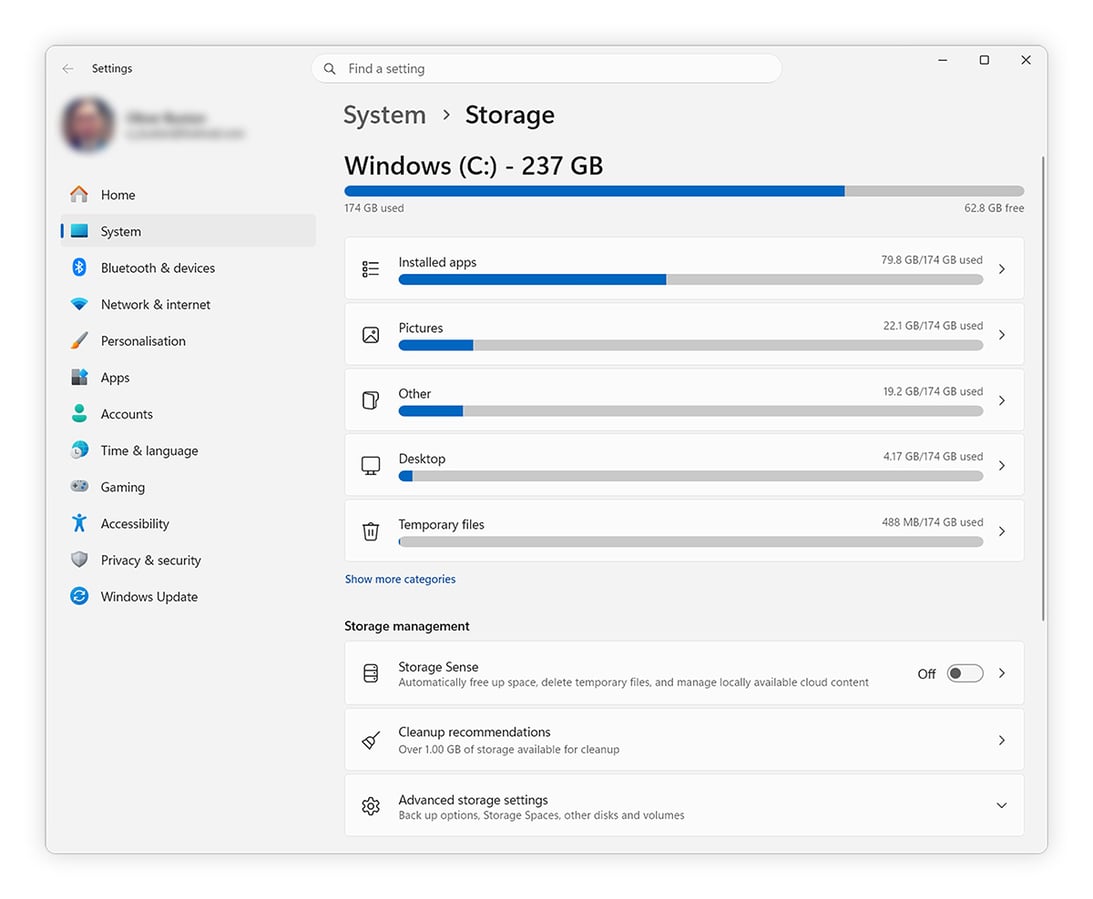The height and width of the screenshot is (899, 1093).
Task: Open Temporary files details chevron
Action: point(1002,531)
